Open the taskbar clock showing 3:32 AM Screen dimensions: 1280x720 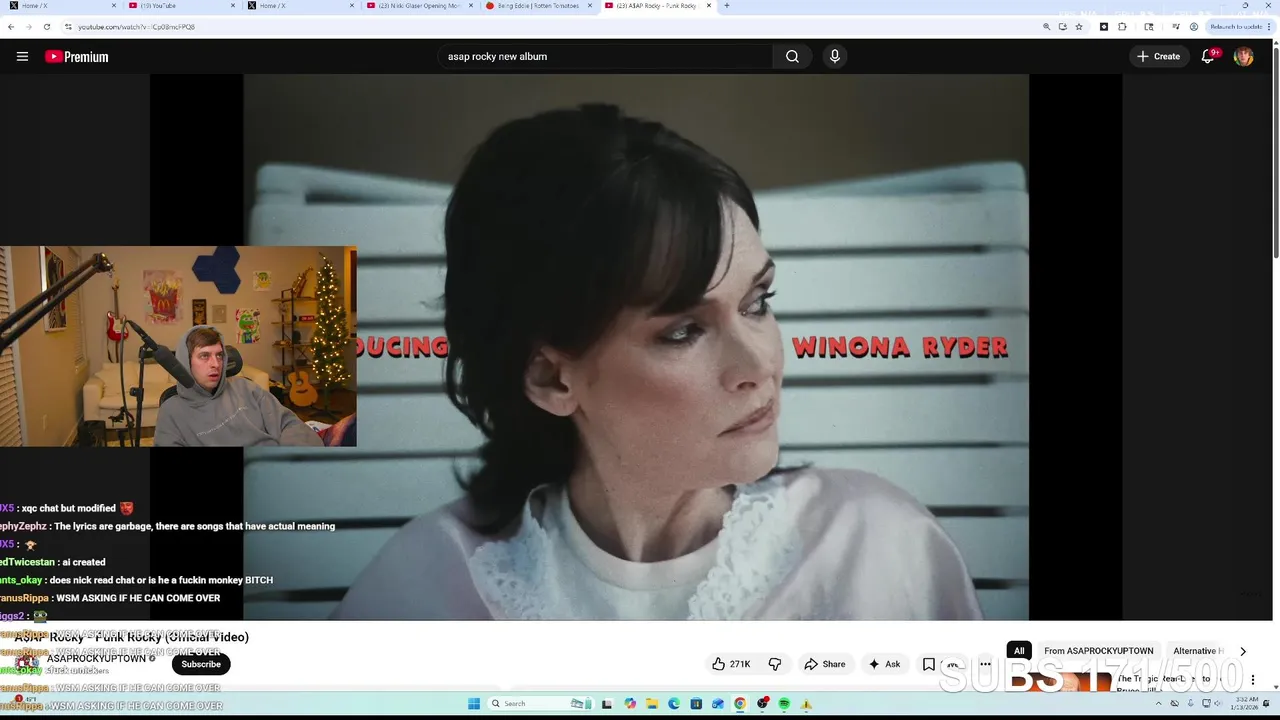(x=1247, y=704)
